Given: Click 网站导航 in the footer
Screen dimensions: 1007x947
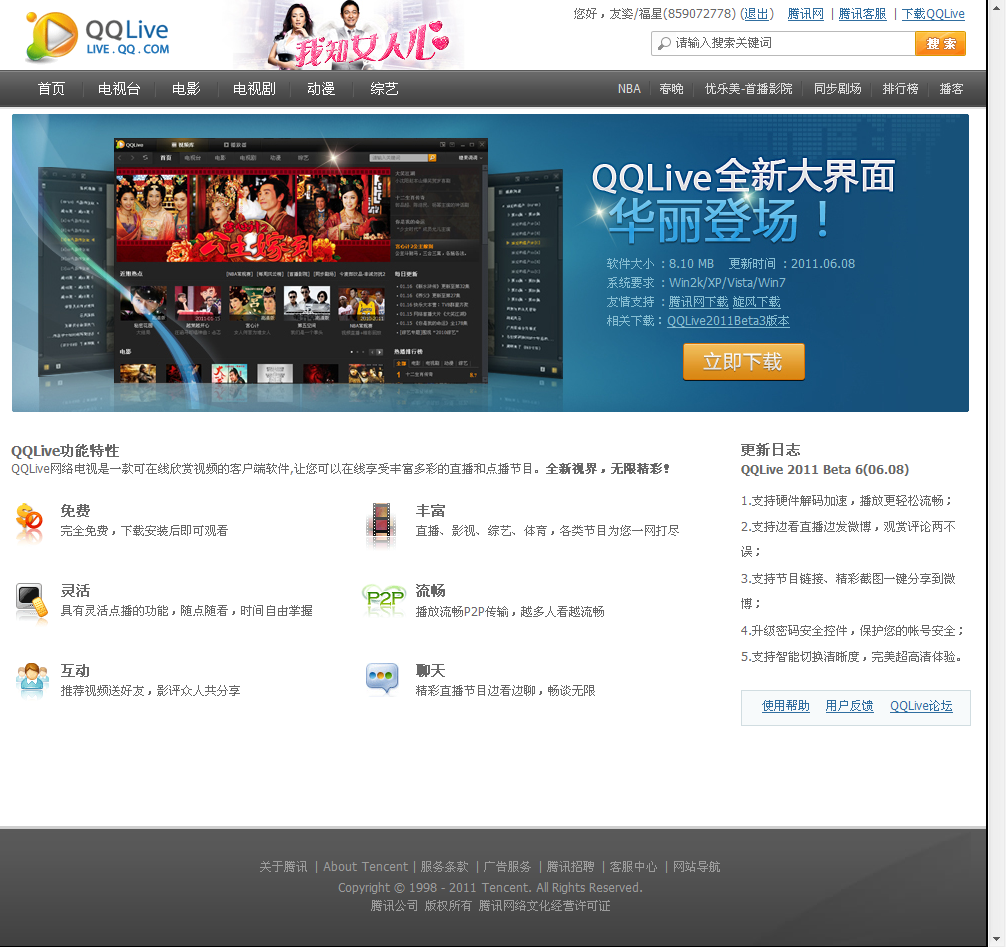Looking at the screenshot, I should click(x=696, y=867).
